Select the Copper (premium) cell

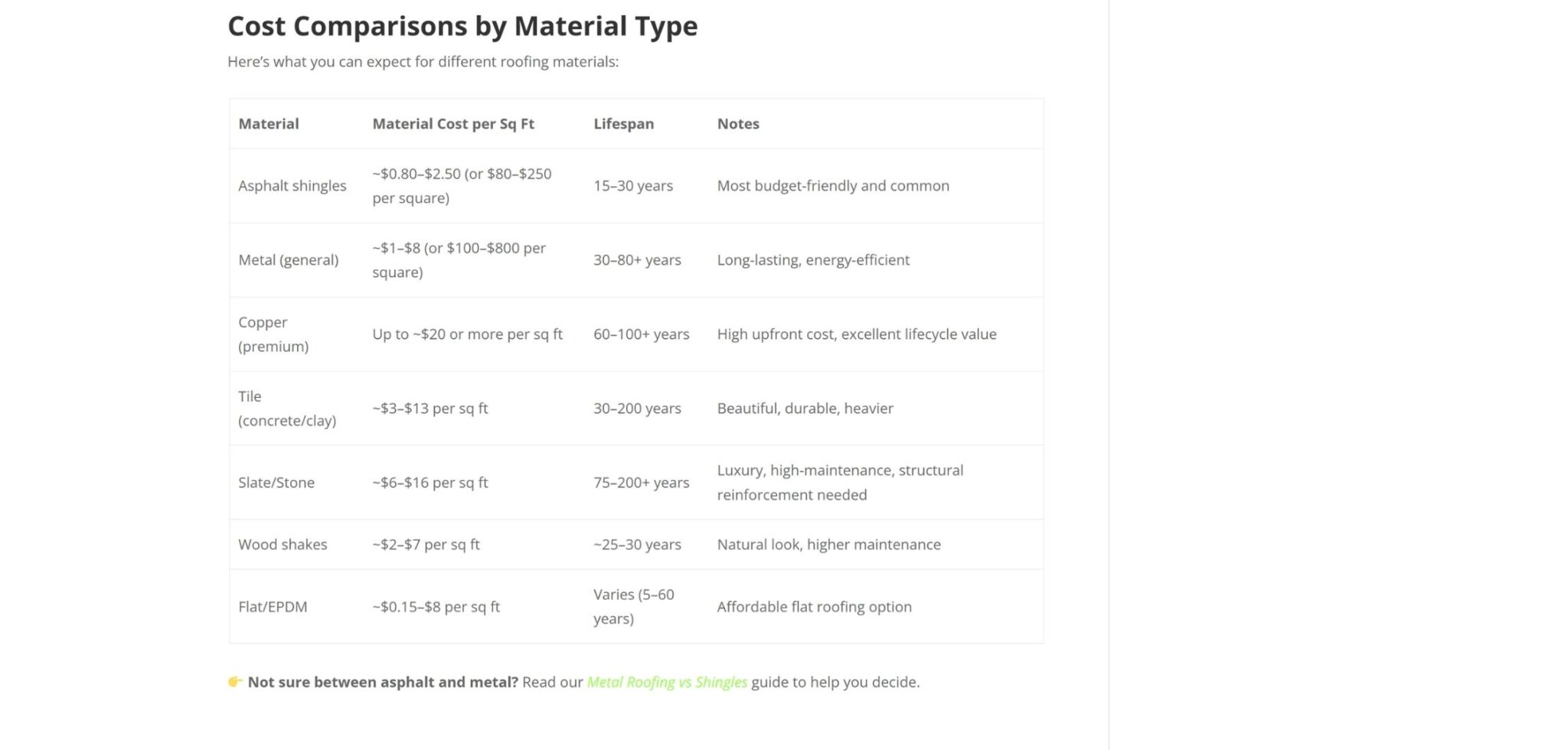pyautogui.click(x=273, y=334)
